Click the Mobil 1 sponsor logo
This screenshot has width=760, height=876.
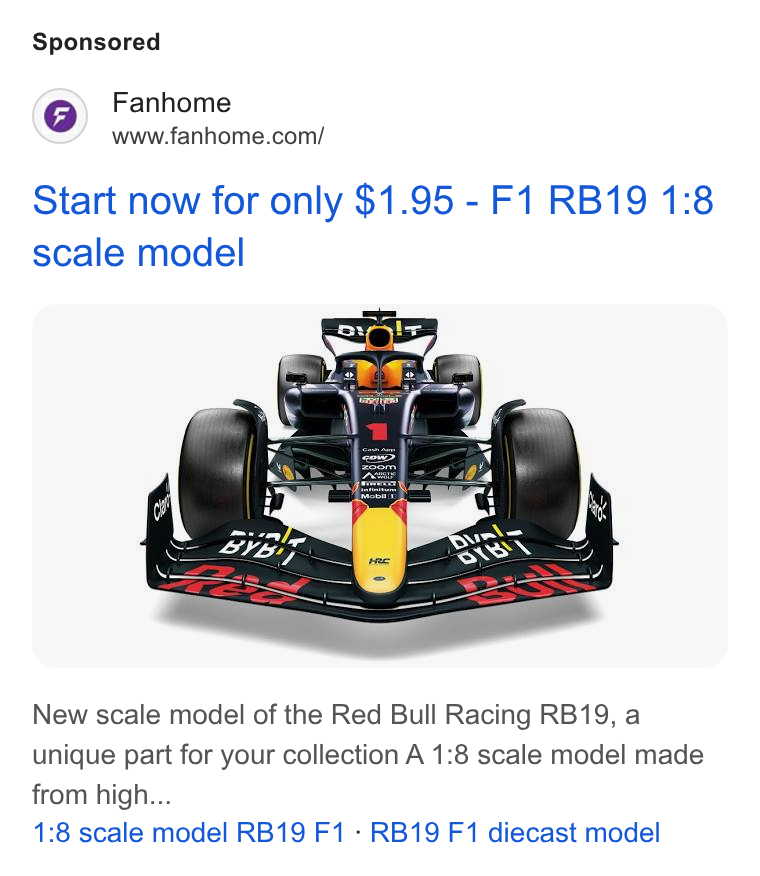(378, 496)
